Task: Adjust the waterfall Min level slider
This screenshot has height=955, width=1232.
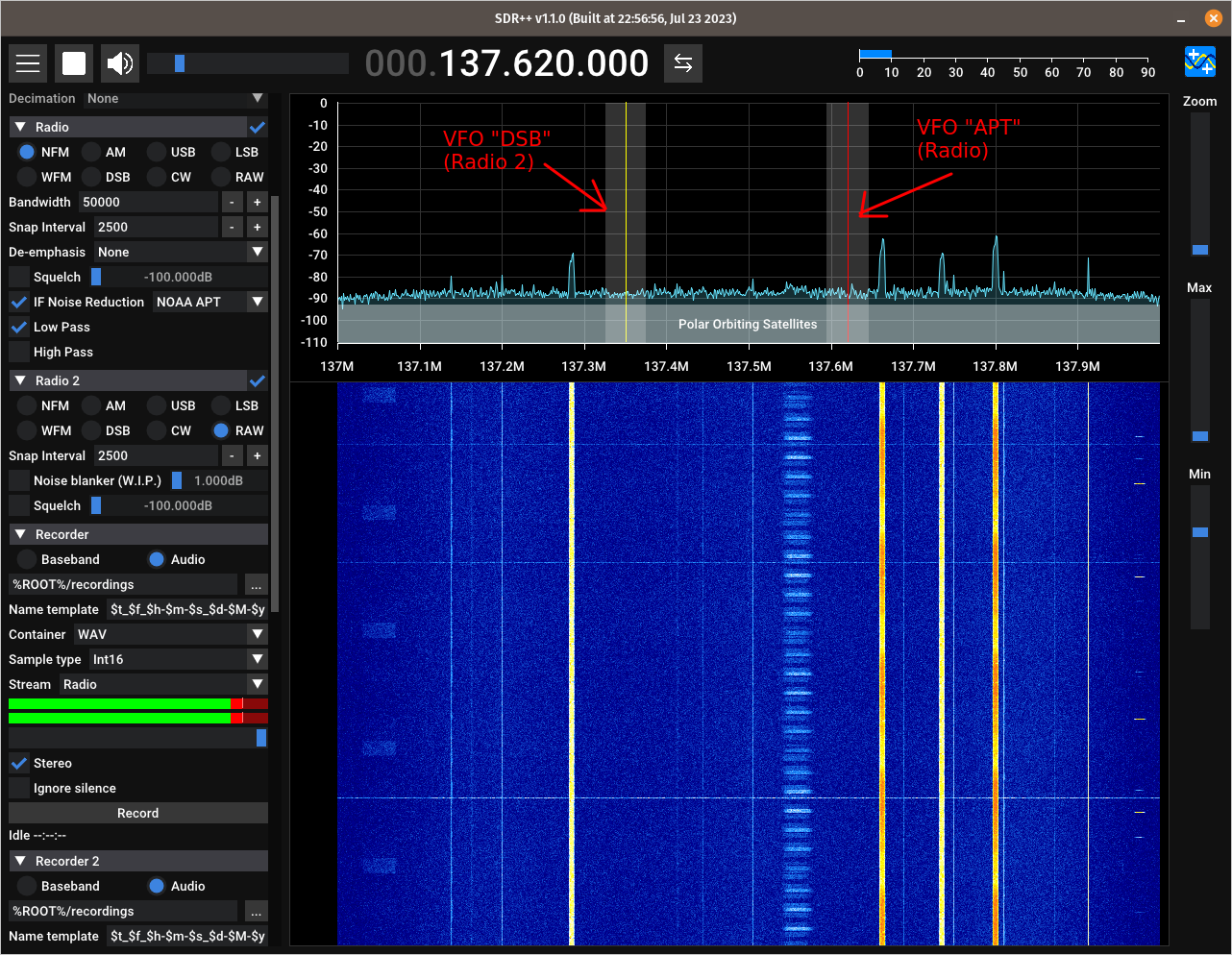Action: [1199, 557]
